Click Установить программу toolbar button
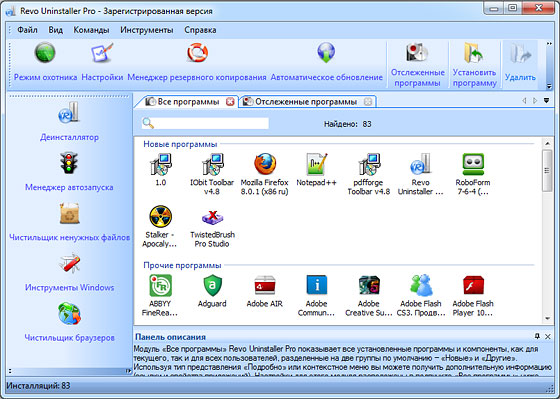Image resolution: width=560 pixels, height=399 pixels. click(x=474, y=64)
